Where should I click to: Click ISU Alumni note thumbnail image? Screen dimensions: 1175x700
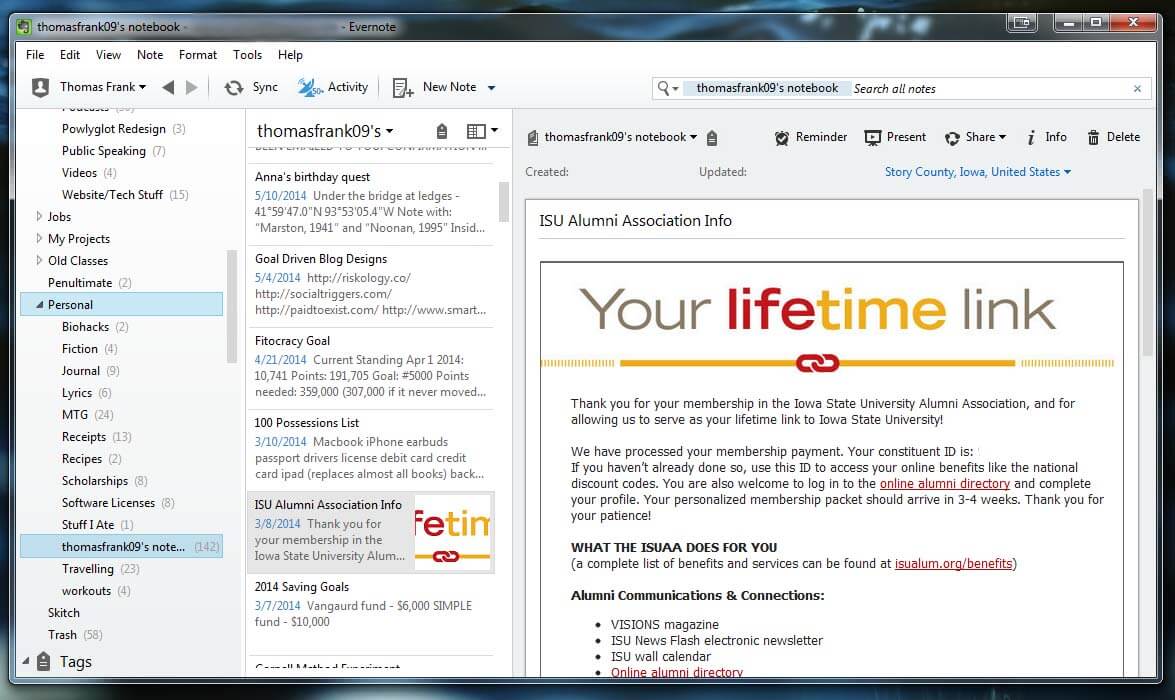[x=453, y=533]
